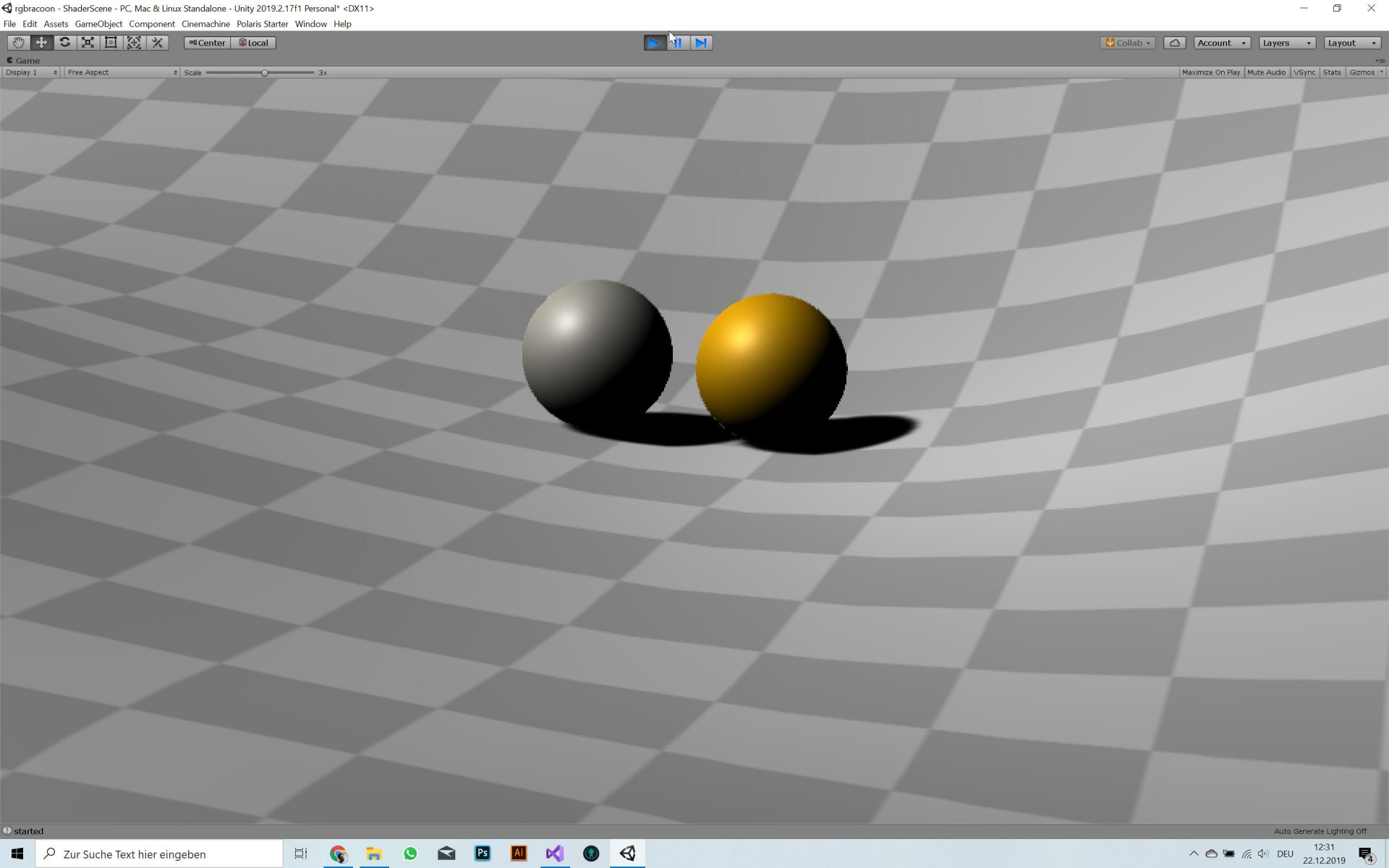Toggle Maximize On Play
This screenshot has height=868, width=1389.
(1210, 72)
